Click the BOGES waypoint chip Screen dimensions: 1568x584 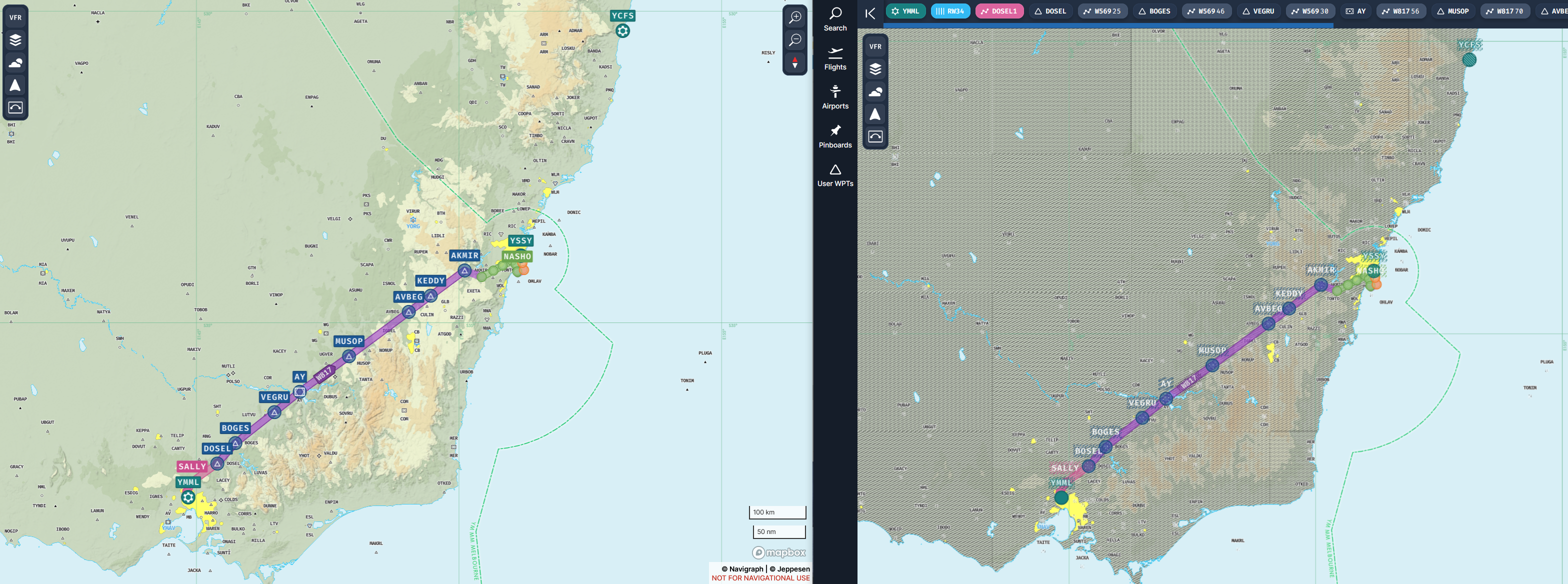tap(1154, 11)
